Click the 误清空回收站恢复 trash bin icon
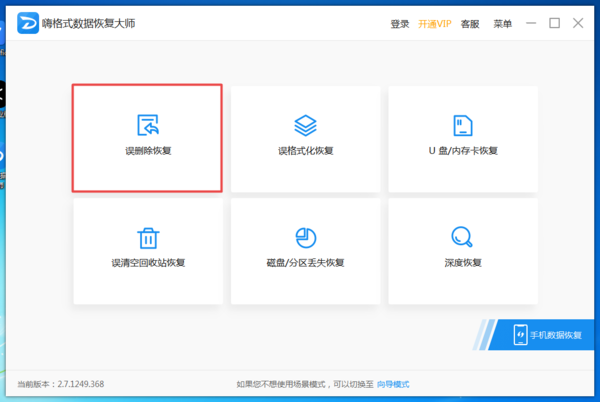This screenshot has height=402, width=600. pyautogui.click(x=148, y=237)
